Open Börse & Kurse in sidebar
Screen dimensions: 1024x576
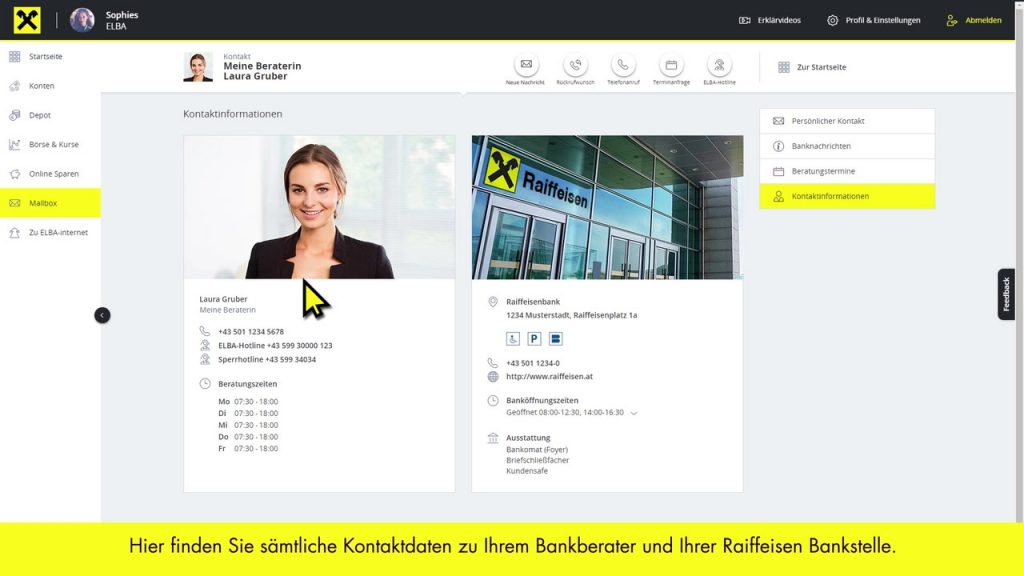(x=53, y=145)
